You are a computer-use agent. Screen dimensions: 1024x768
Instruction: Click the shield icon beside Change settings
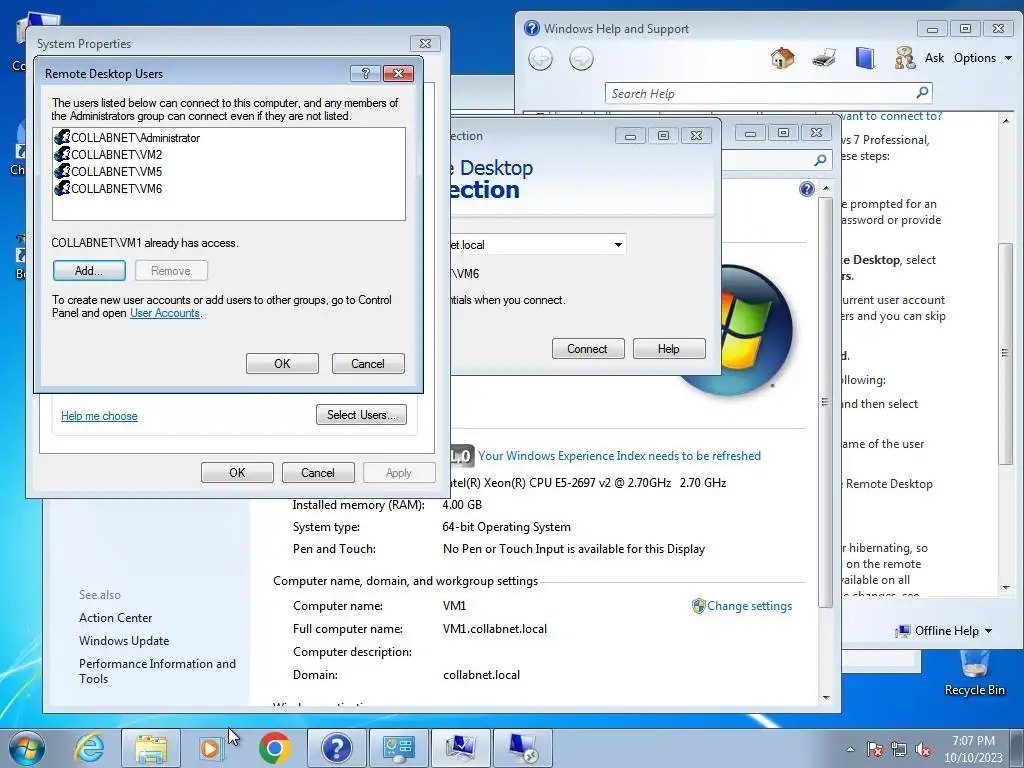(698, 606)
